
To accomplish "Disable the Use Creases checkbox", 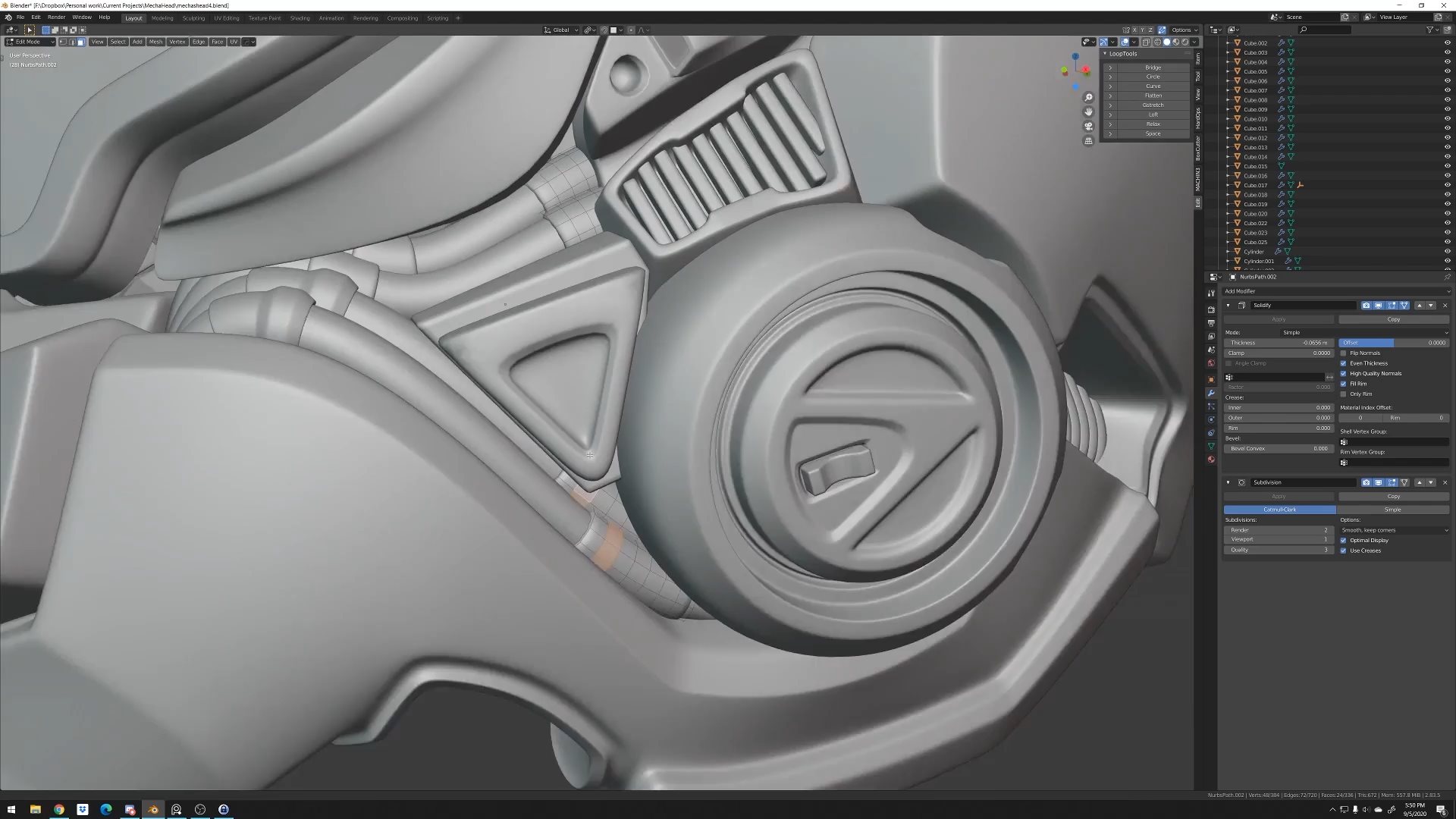I will tap(1343, 551).
